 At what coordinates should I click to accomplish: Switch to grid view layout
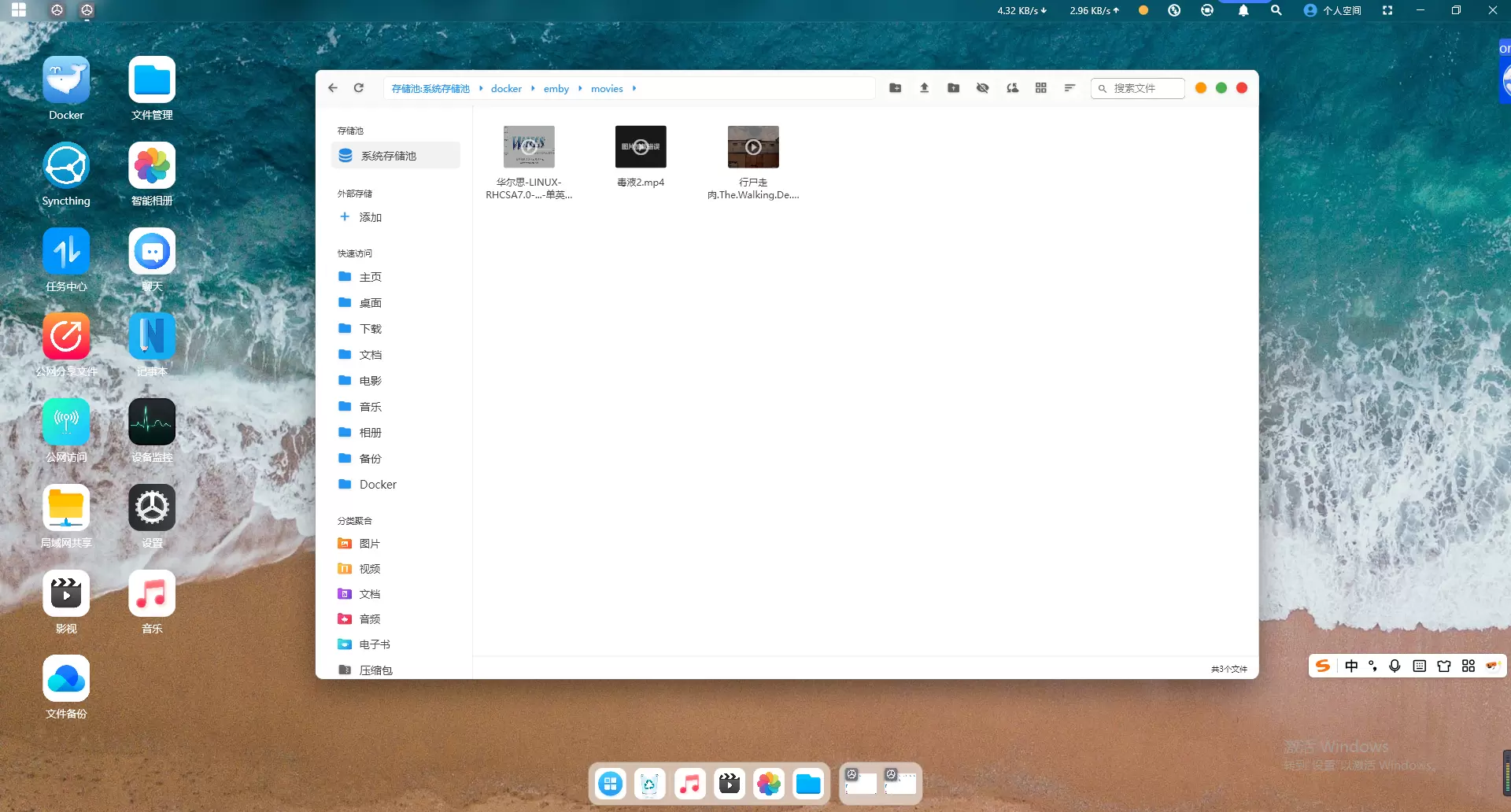(x=1040, y=88)
